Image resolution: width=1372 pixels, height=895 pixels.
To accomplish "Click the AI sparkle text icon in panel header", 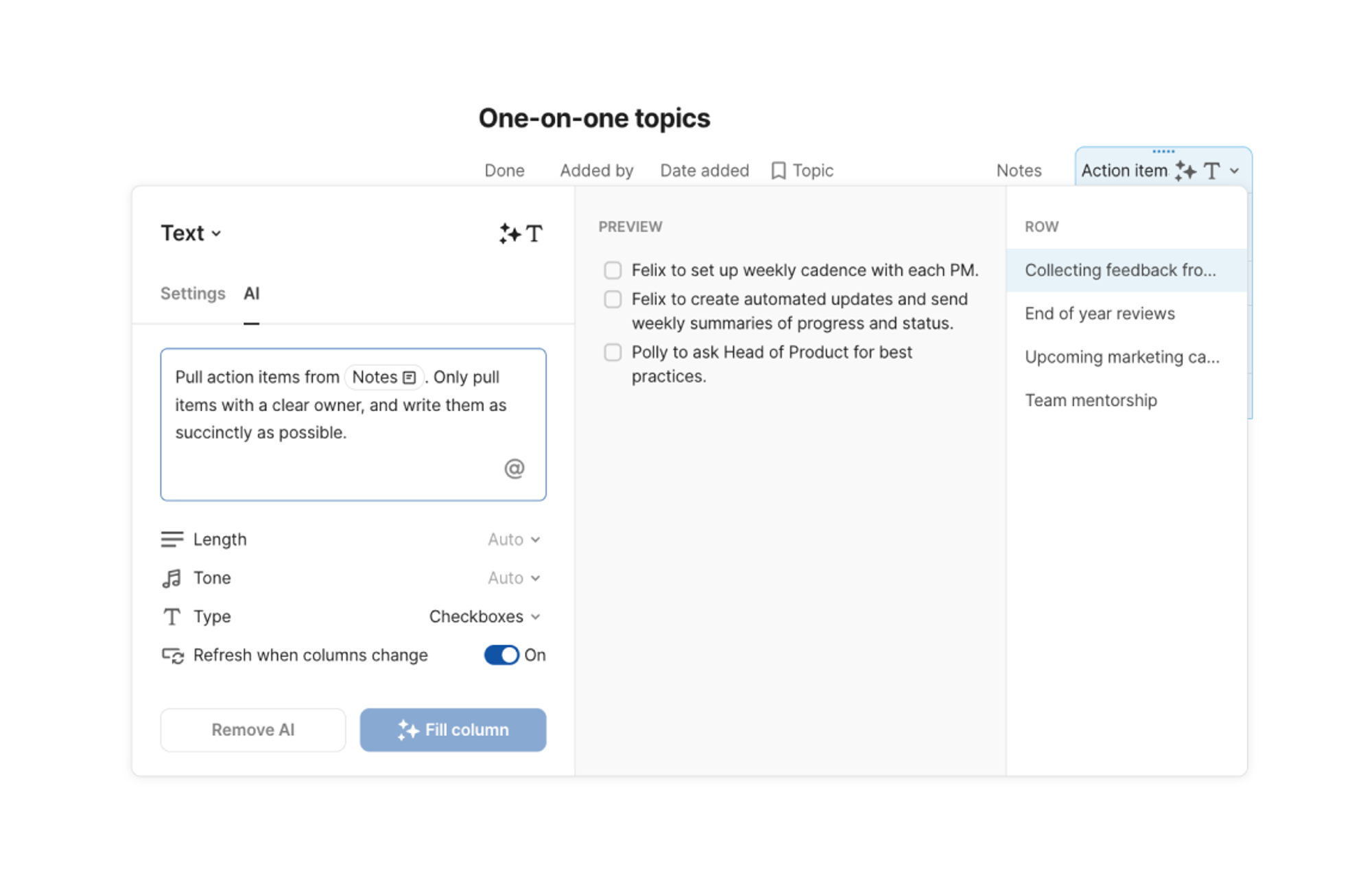I will click(x=521, y=233).
